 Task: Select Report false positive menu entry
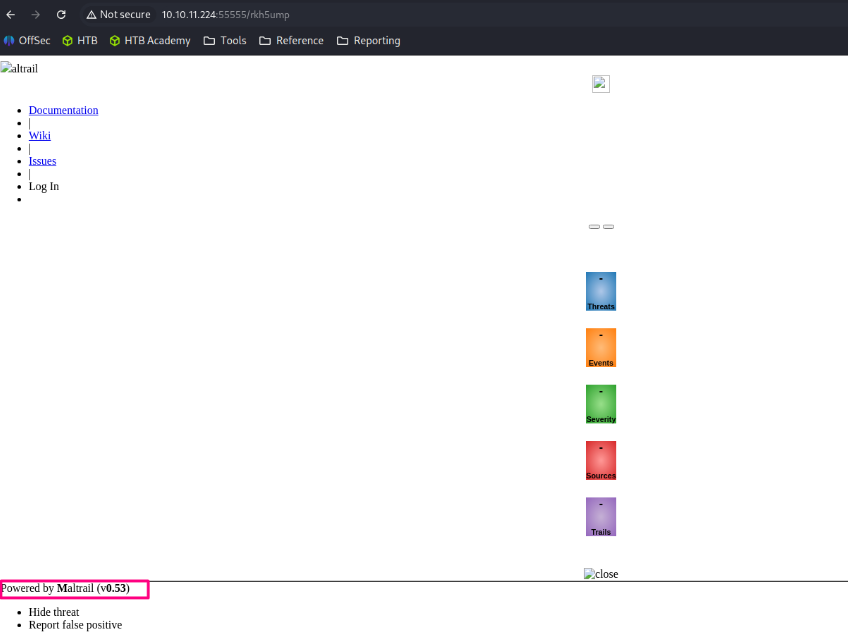[x=75, y=625]
